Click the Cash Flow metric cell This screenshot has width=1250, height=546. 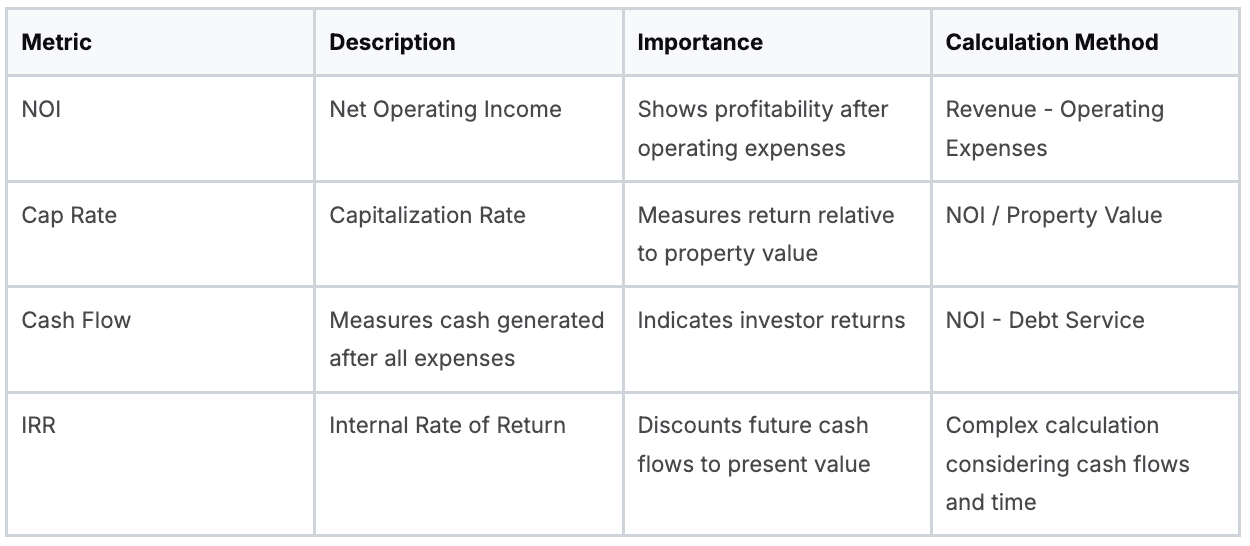(76, 320)
